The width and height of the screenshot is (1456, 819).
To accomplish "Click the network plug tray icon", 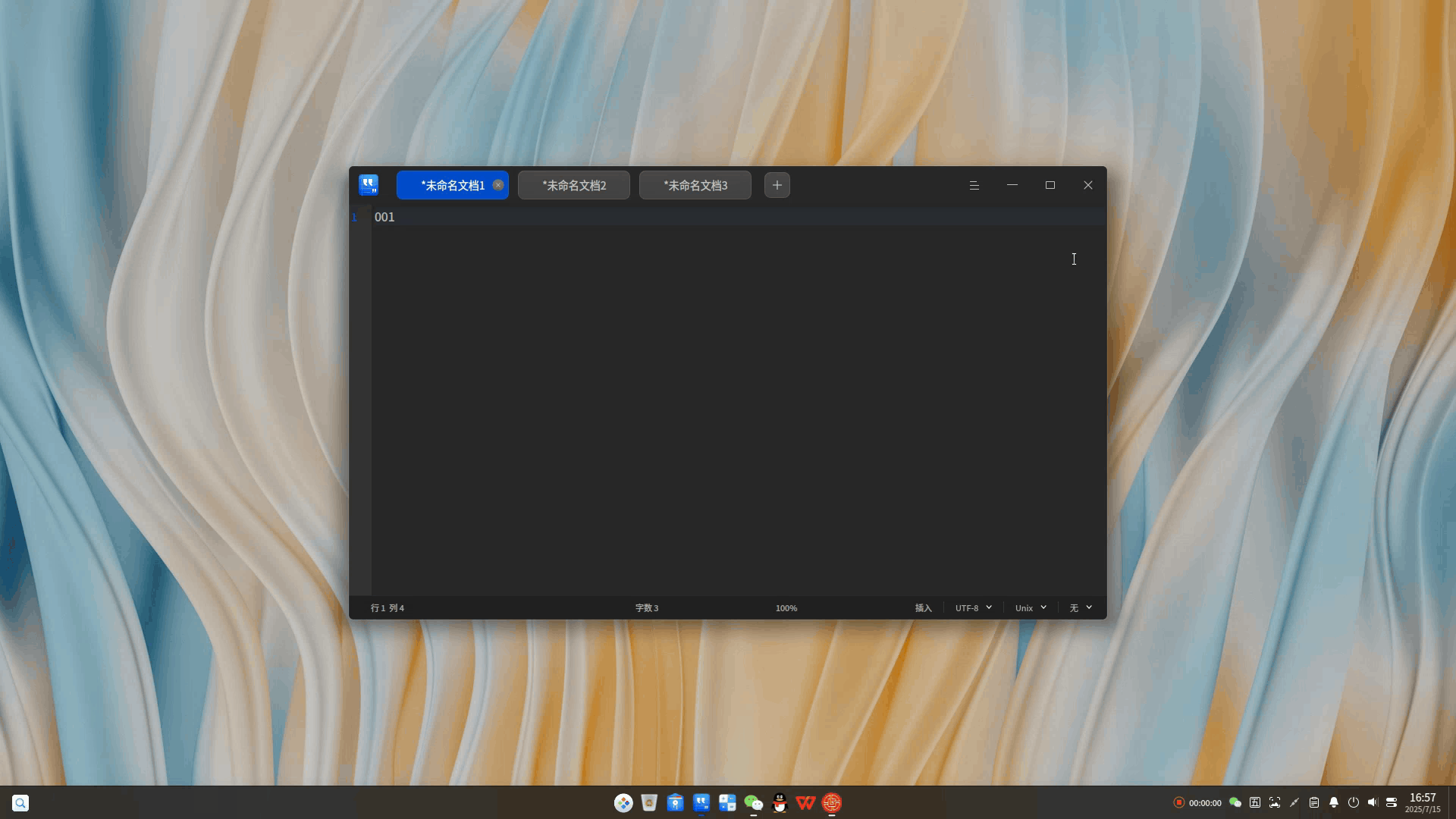I will click(1294, 802).
